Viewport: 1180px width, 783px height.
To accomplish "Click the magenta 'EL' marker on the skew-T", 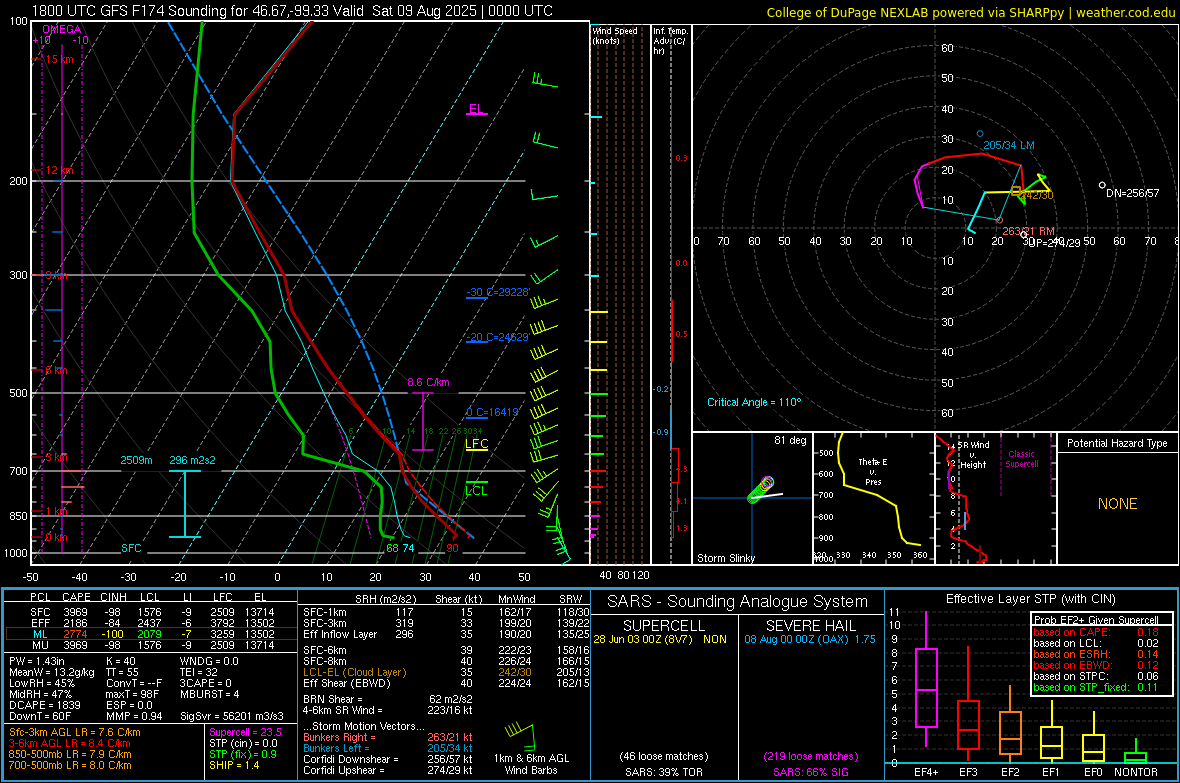I will (x=476, y=108).
